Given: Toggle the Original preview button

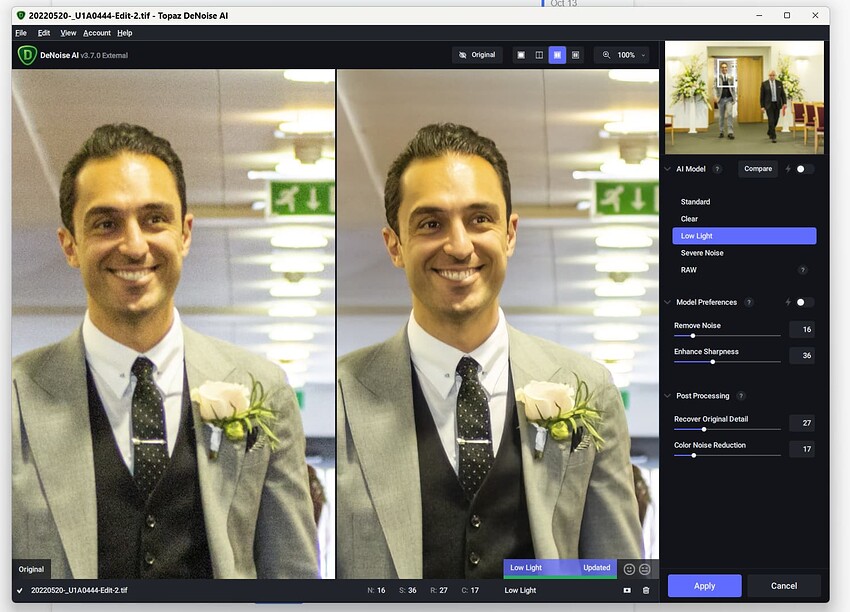Looking at the screenshot, I should tap(477, 55).
